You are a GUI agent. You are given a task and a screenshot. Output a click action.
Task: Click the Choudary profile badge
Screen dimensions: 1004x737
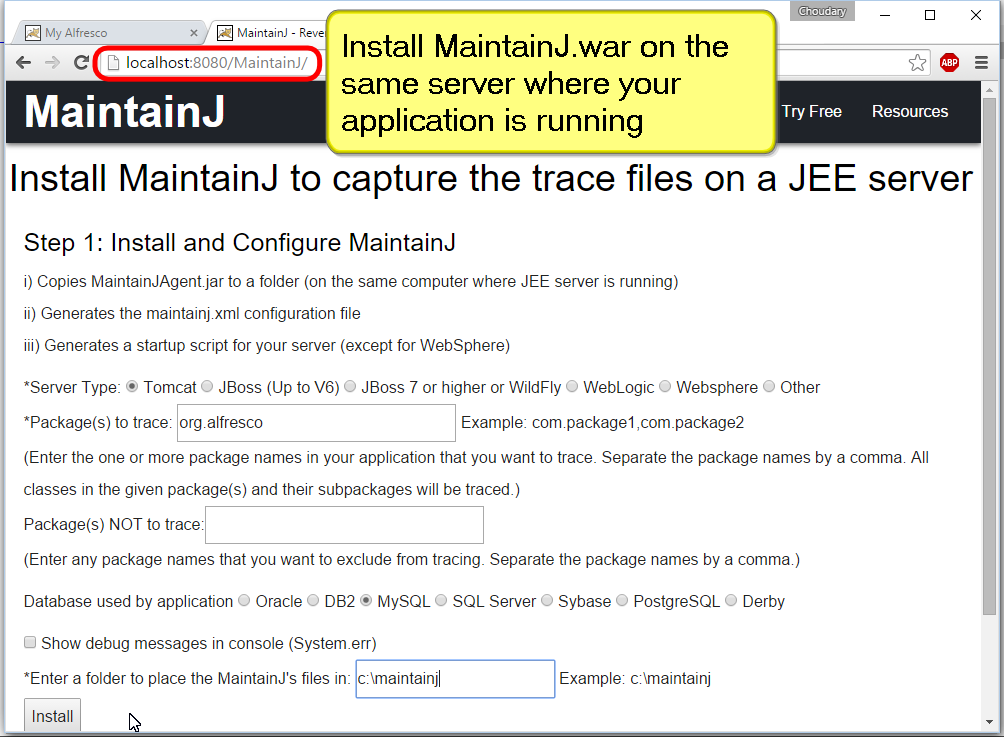click(x=823, y=12)
